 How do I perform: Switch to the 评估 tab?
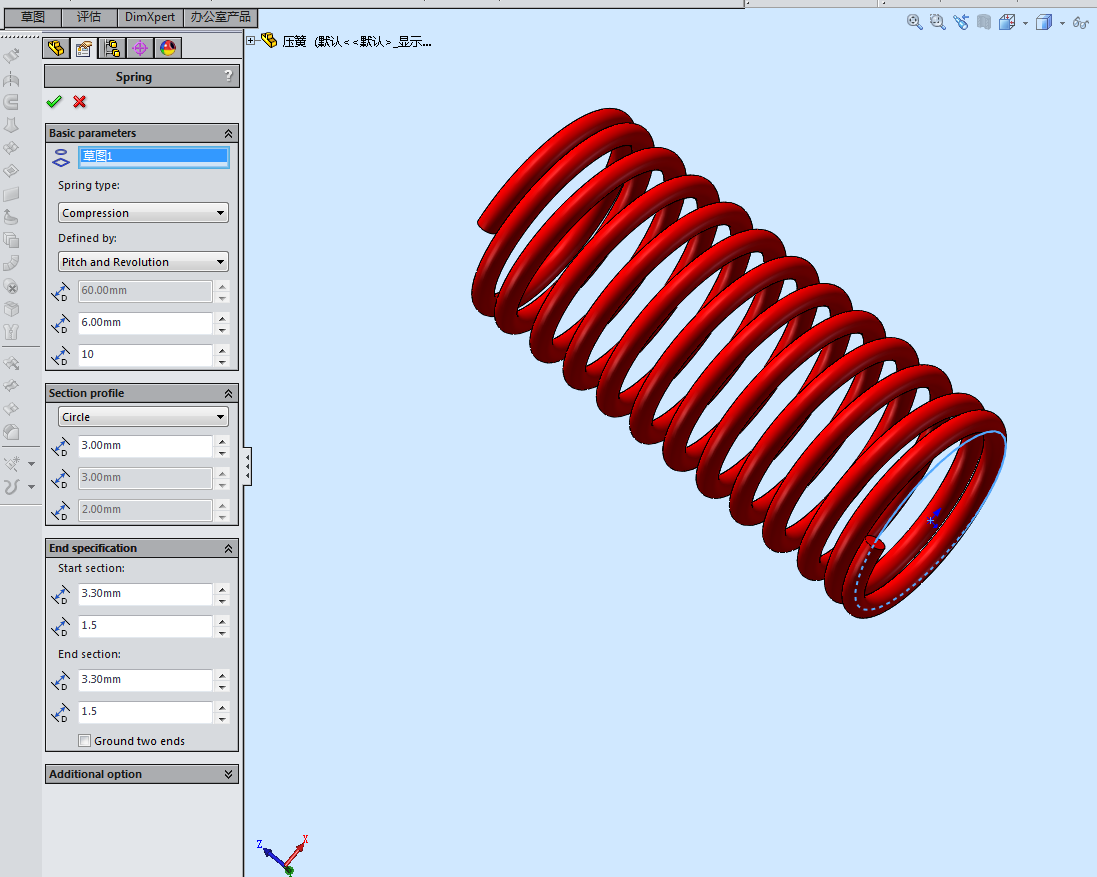click(x=90, y=17)
